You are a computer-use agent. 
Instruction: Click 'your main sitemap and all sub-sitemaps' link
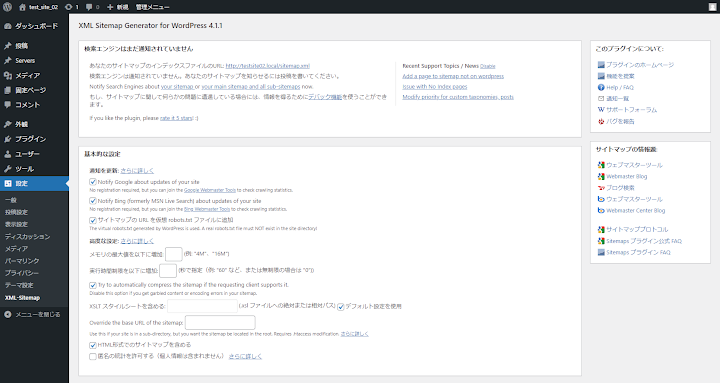251,86
